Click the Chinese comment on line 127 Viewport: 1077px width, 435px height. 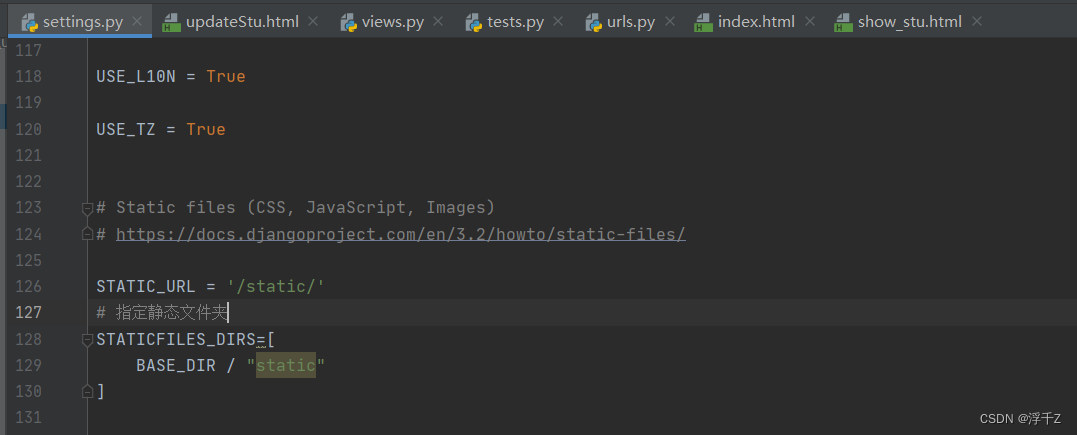coord(161,313)
